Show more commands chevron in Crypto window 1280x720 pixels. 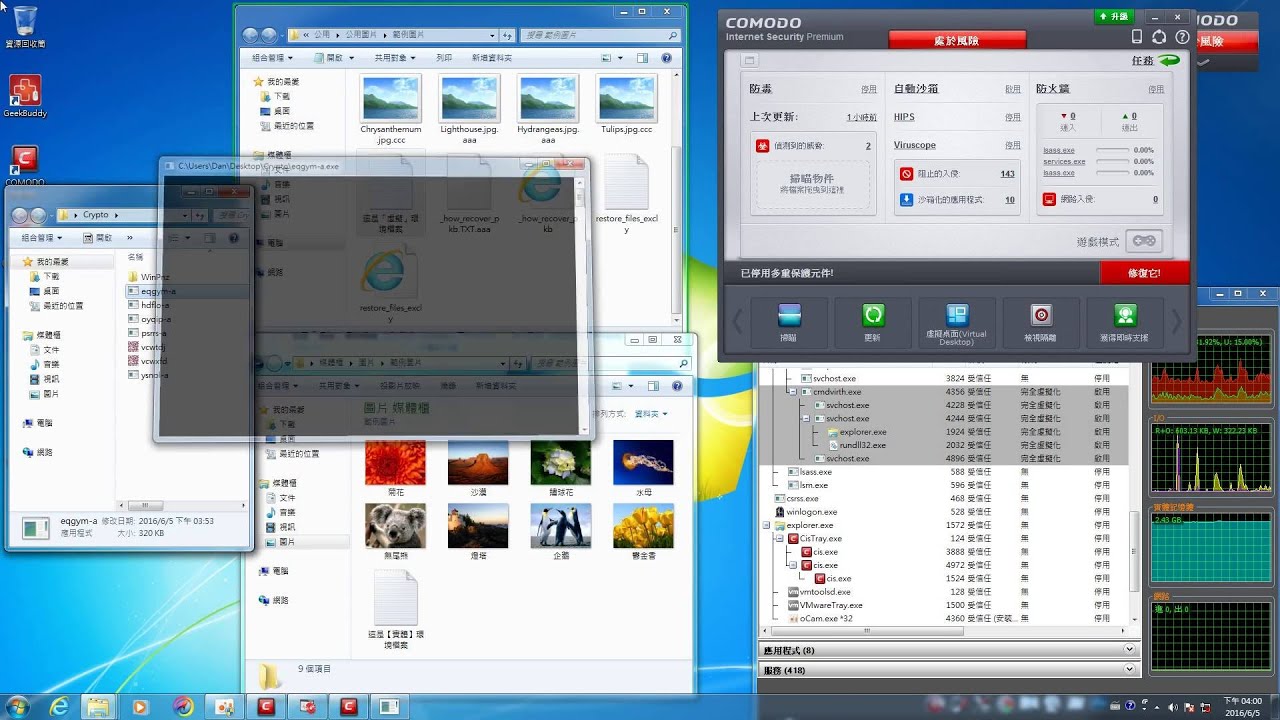pos(130,238)
